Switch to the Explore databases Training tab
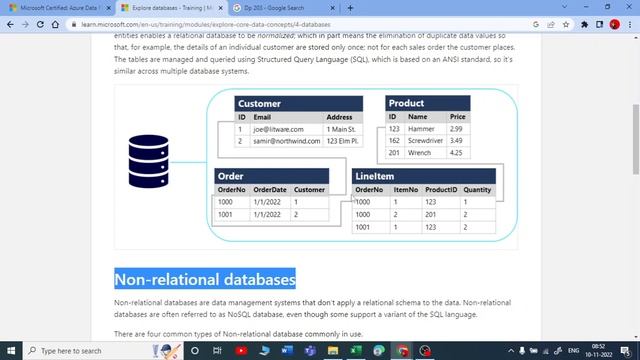This screenshot has width=640, height=360. click(171, 8)
